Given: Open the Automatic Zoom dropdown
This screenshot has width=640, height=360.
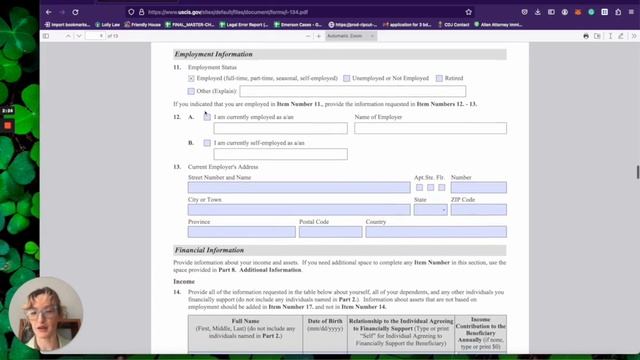Looking at the screenshot, I should 351,36.
